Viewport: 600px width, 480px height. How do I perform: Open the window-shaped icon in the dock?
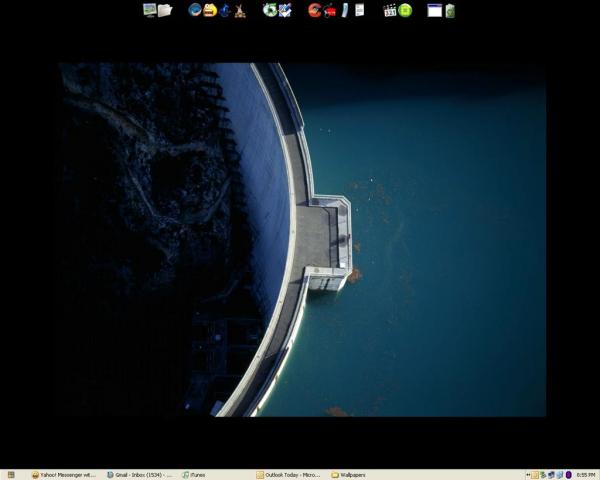(434, 10)
